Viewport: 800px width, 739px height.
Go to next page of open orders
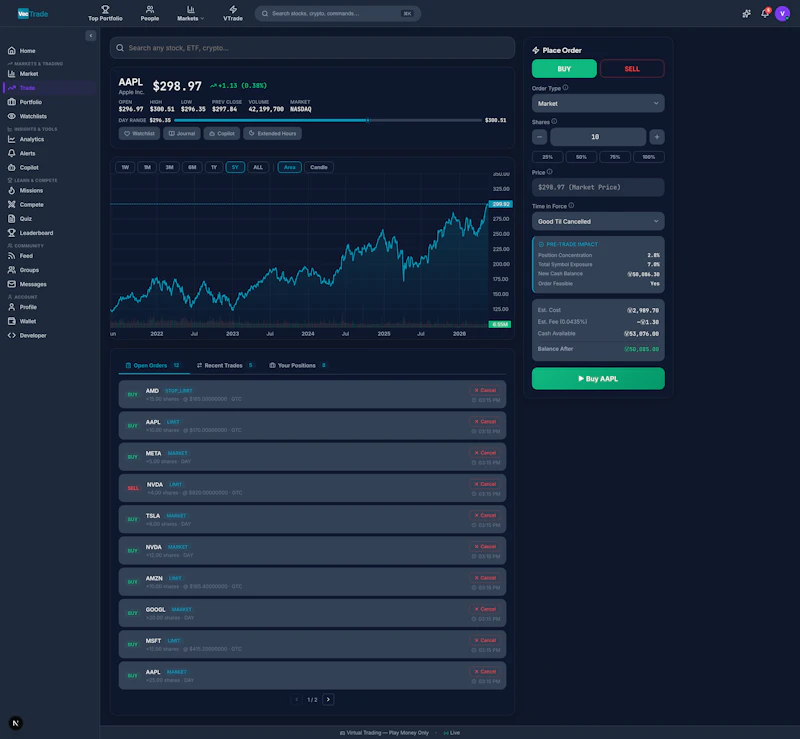click(328, 699)
